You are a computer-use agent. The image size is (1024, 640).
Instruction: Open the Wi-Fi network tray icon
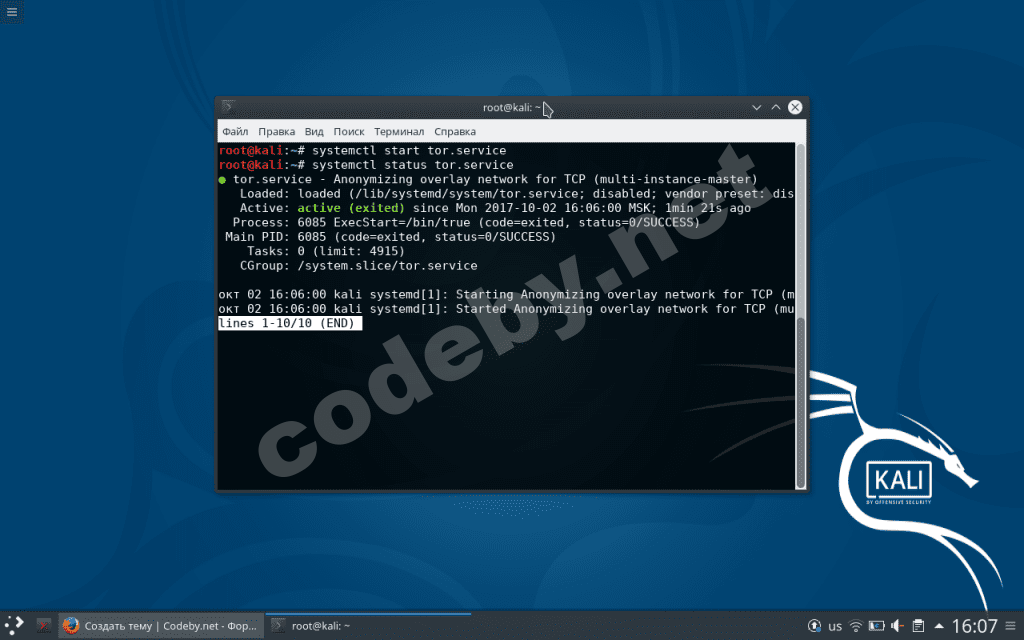tap(856, 626)
